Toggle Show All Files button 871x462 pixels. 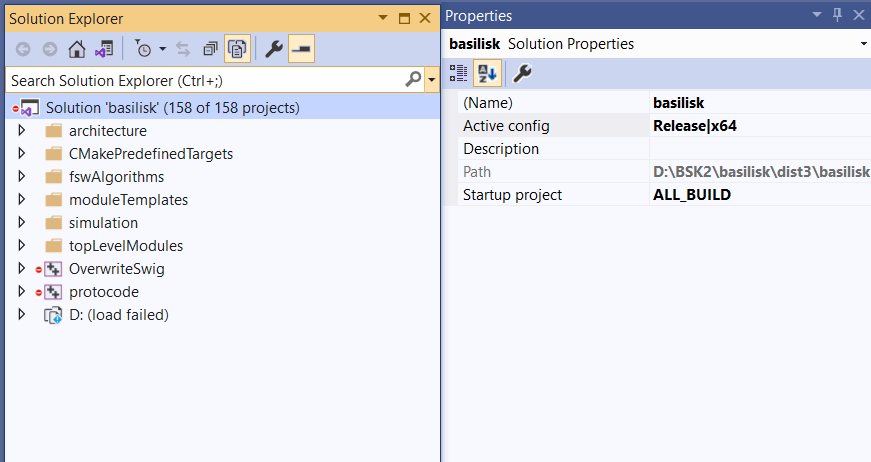click(237, 48)
